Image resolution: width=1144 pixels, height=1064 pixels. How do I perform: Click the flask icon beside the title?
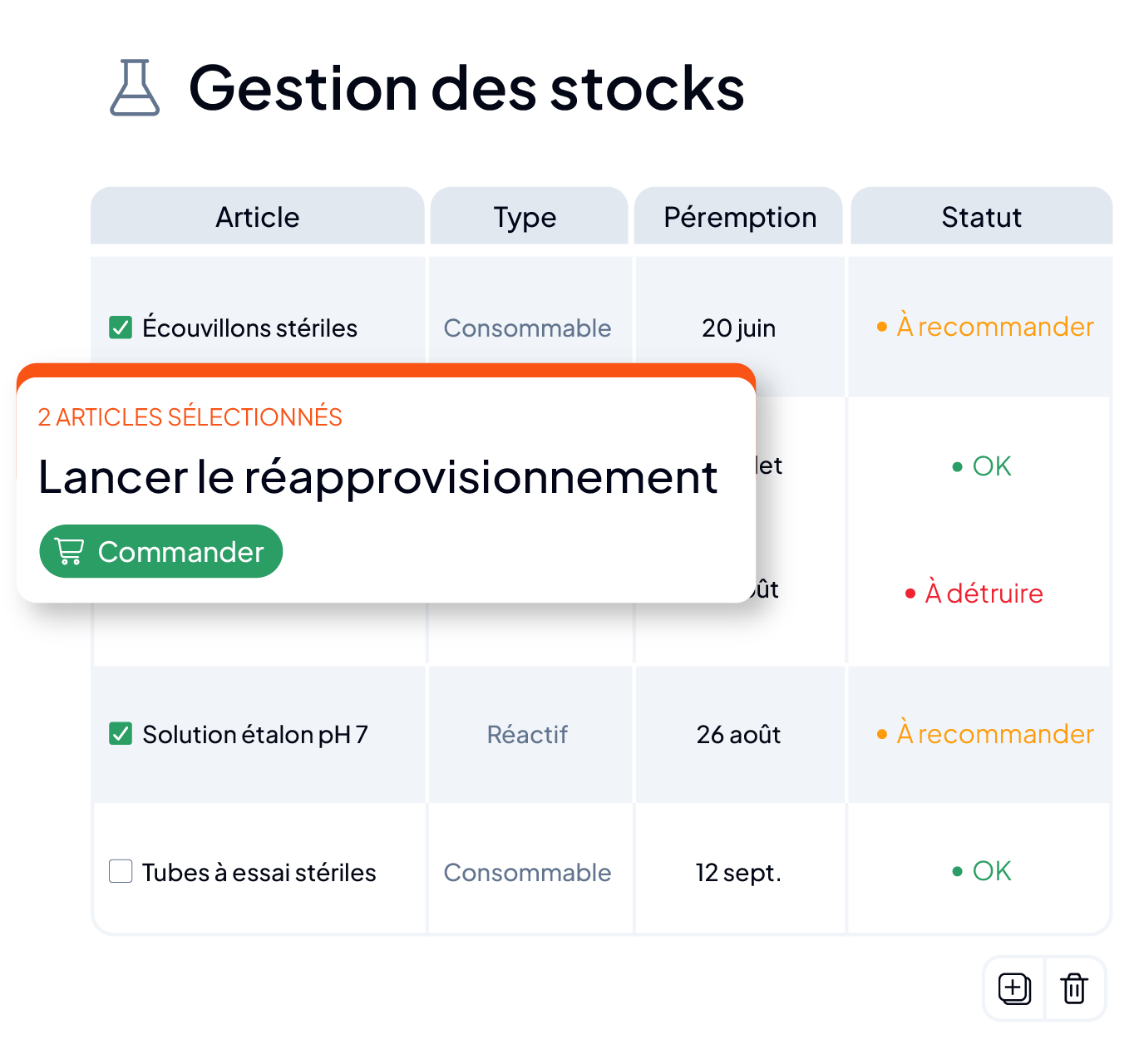[x=135, y=87]
